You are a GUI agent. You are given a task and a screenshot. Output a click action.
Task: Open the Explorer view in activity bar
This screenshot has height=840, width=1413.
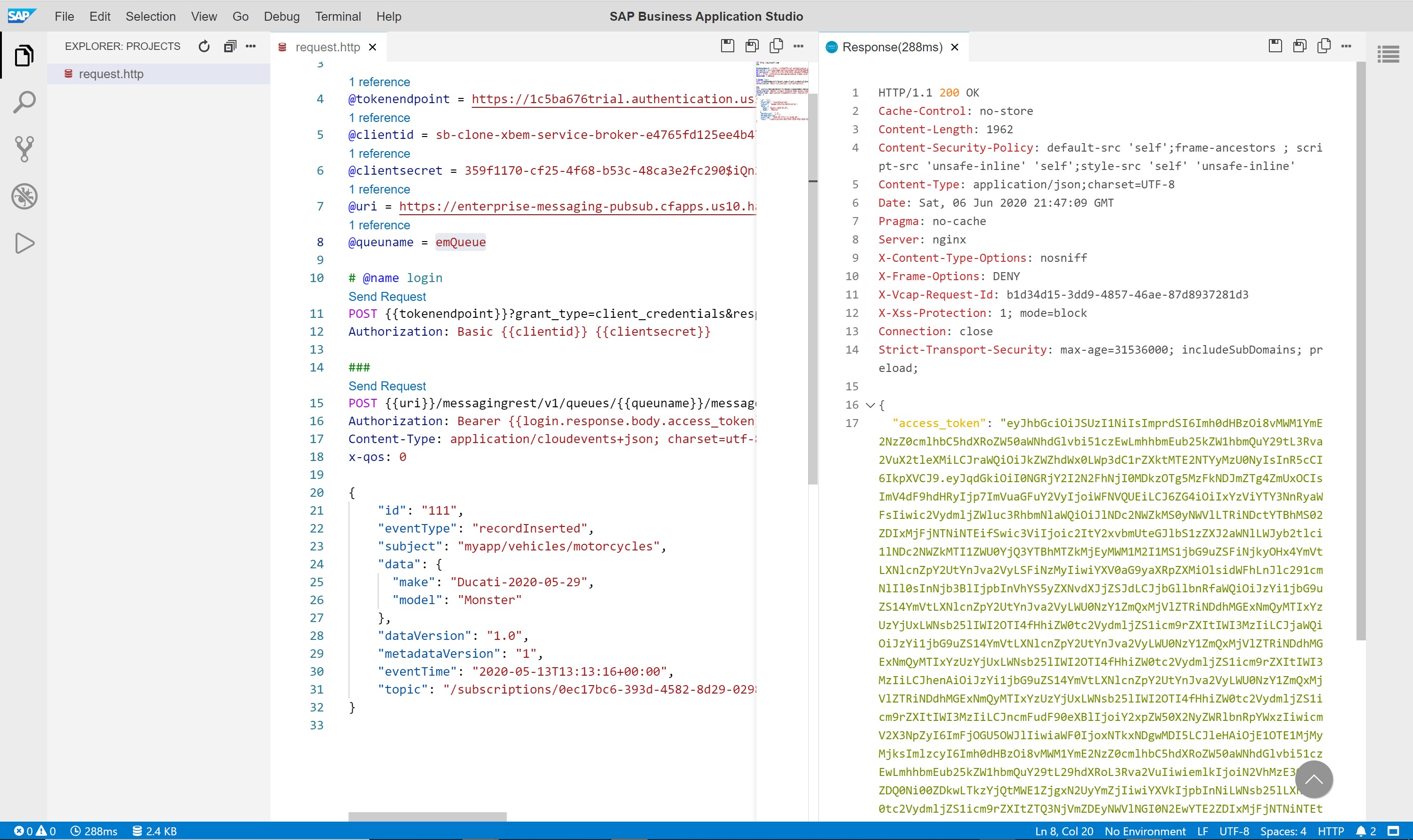[x=24, y=56]
